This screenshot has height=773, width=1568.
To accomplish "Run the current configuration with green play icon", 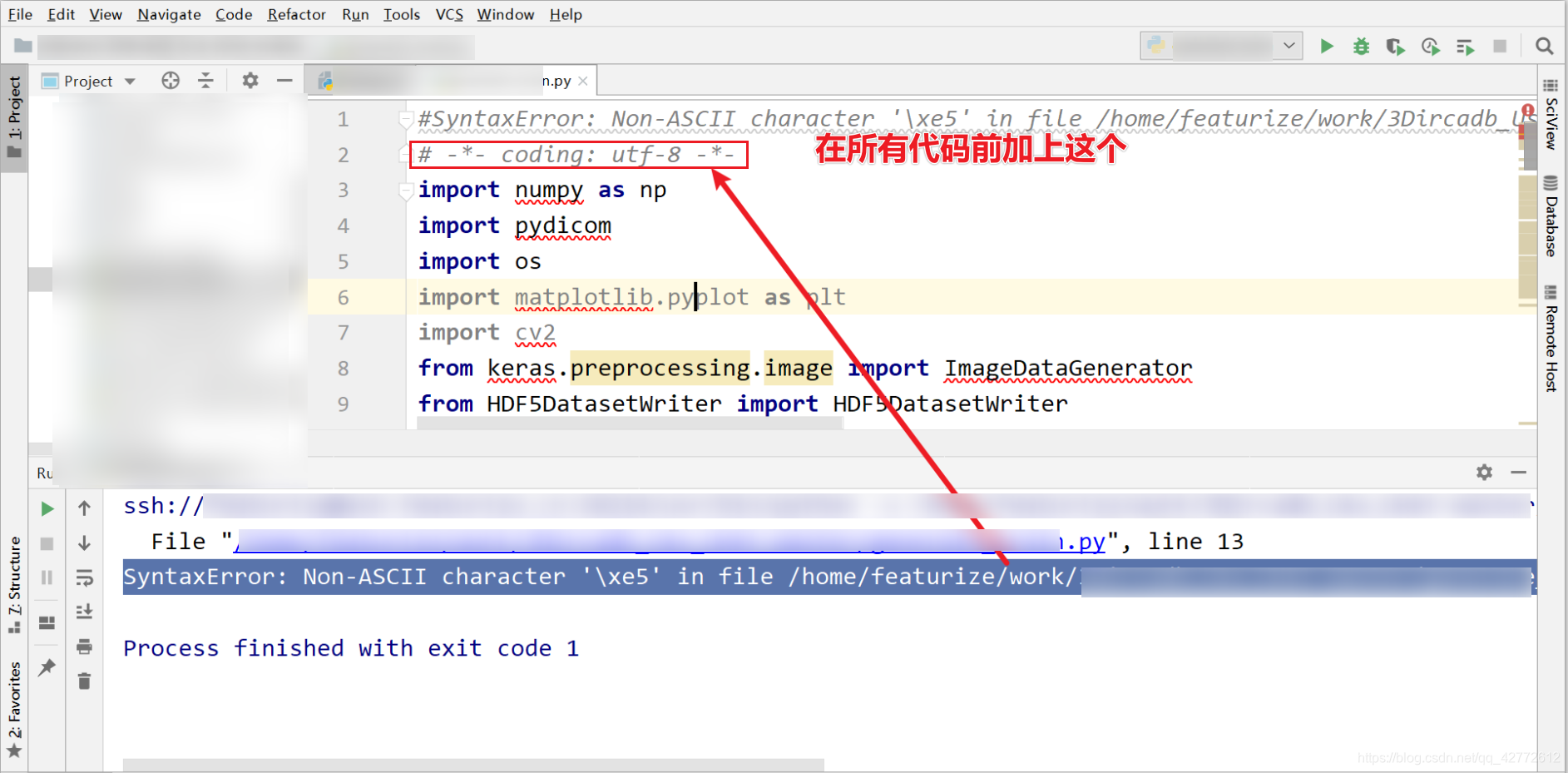I will pos(1327,46).
